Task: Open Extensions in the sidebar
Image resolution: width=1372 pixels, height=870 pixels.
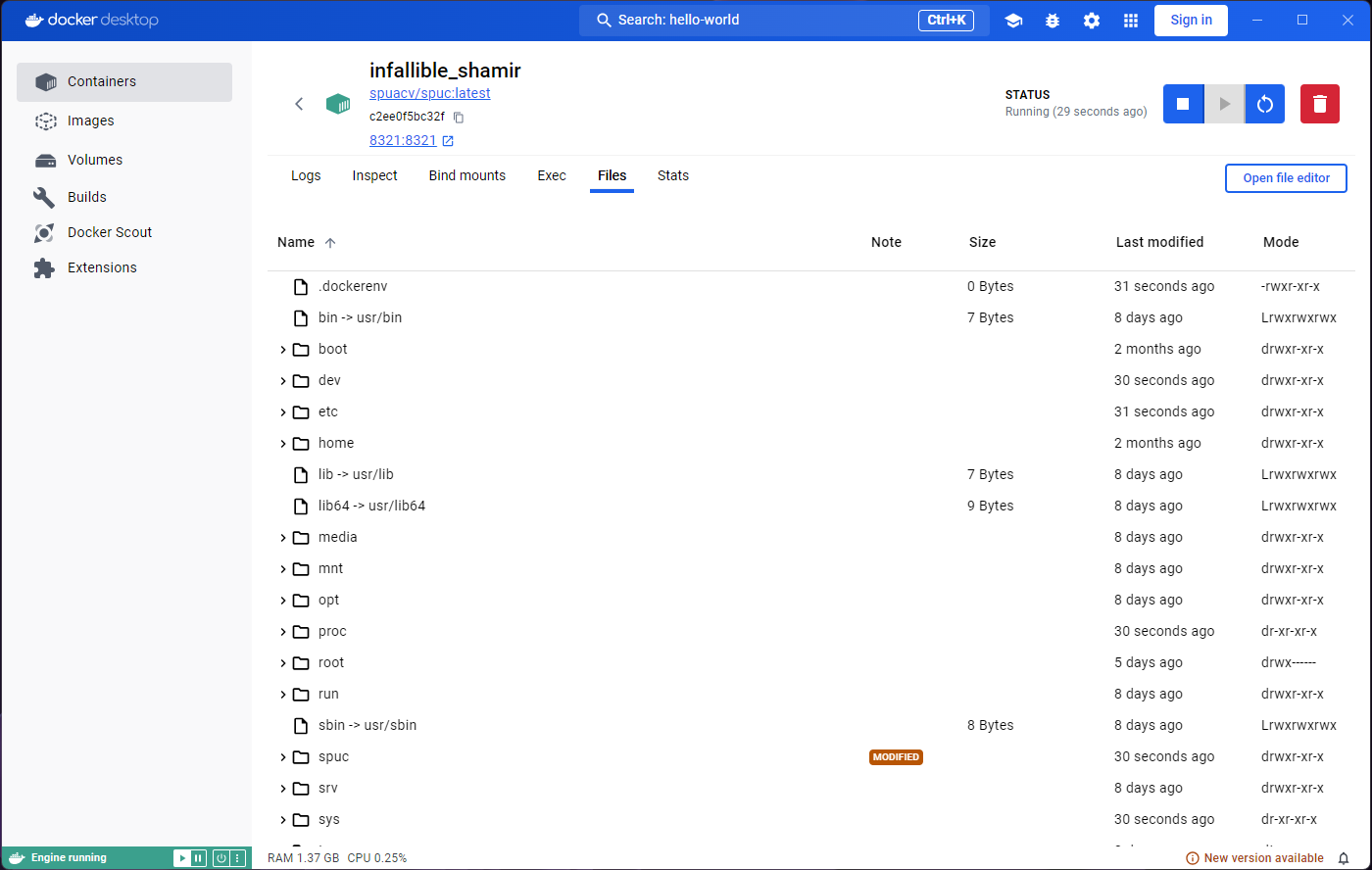Action: (x=124, y=267)
